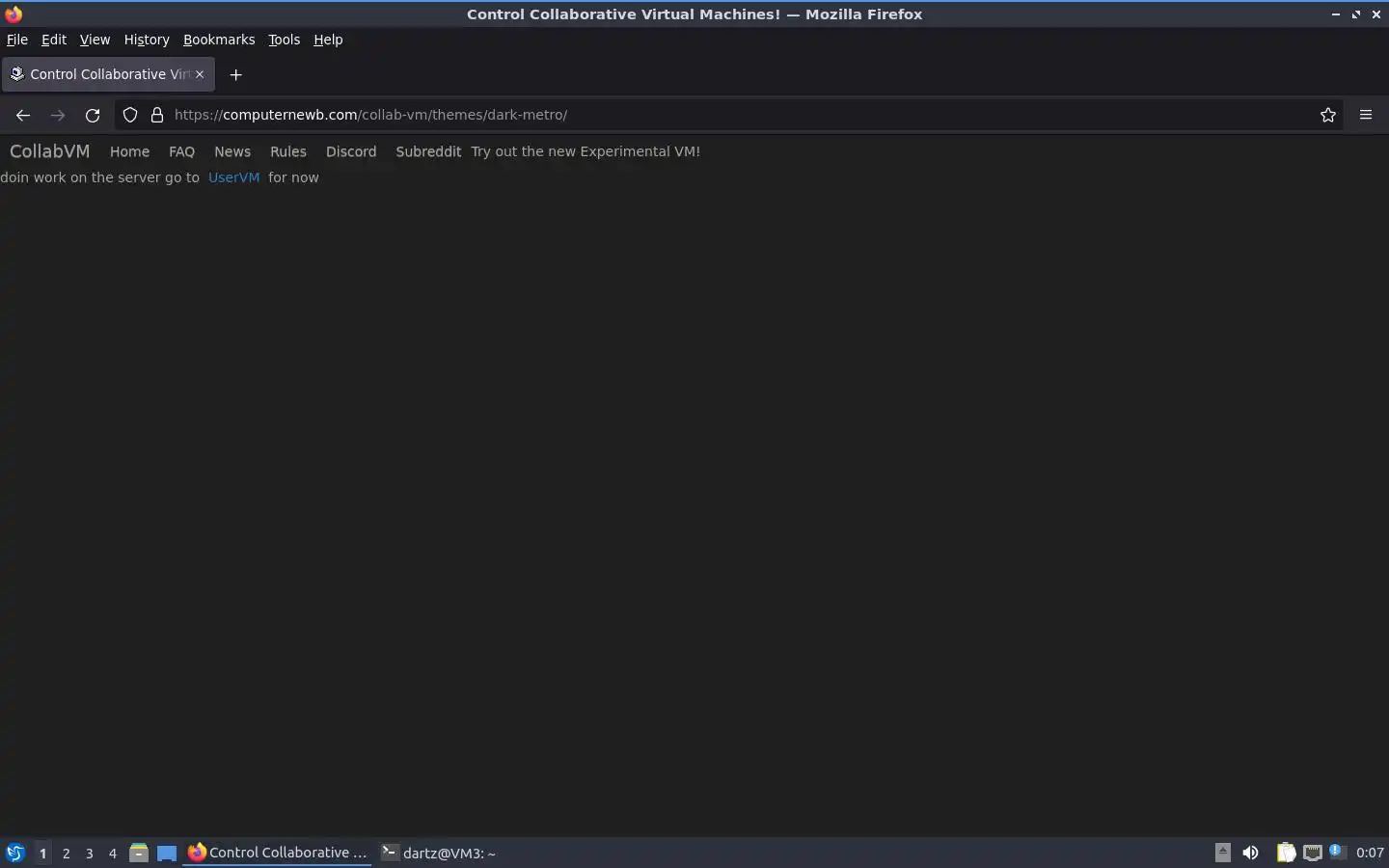The width and height of the screenshot is (1389, 868).
Task: Open the network status tray icon
Action: coord(1313,853)
